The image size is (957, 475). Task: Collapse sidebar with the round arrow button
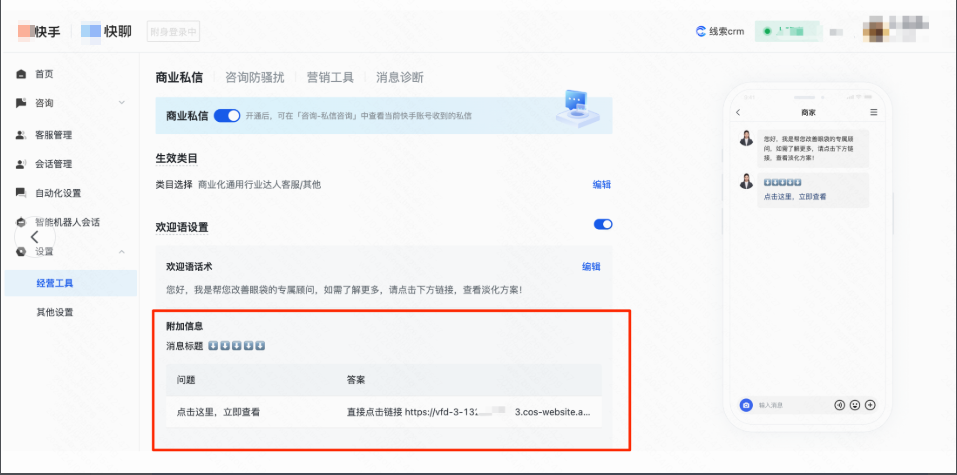click(x=35, y=237)
